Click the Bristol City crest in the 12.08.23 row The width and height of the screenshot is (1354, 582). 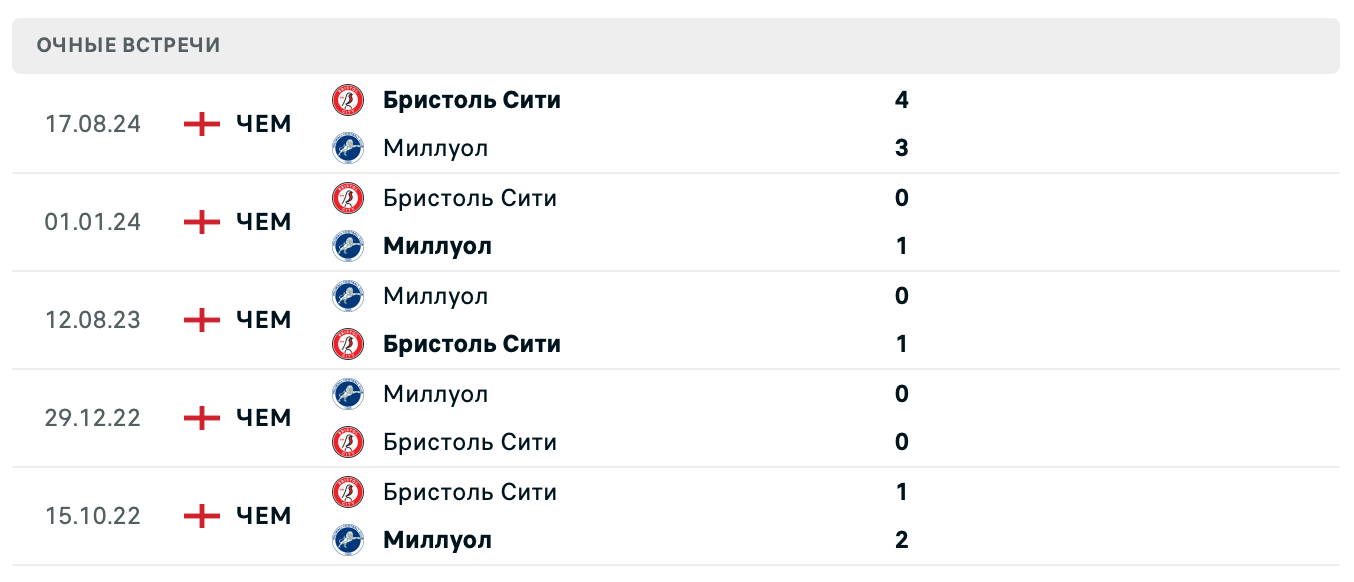pyautogui.click(x=349, y=344)
